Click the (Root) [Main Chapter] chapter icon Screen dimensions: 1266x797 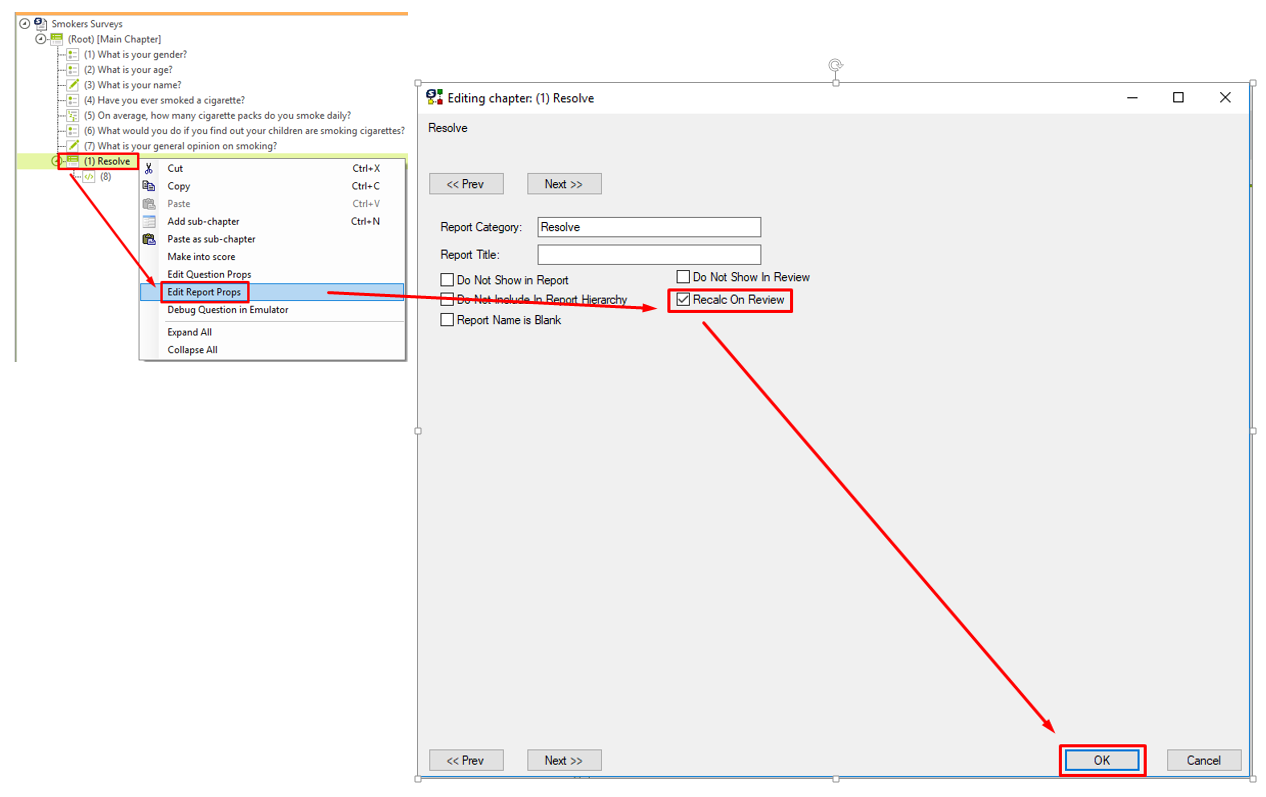tap(57, 39)
